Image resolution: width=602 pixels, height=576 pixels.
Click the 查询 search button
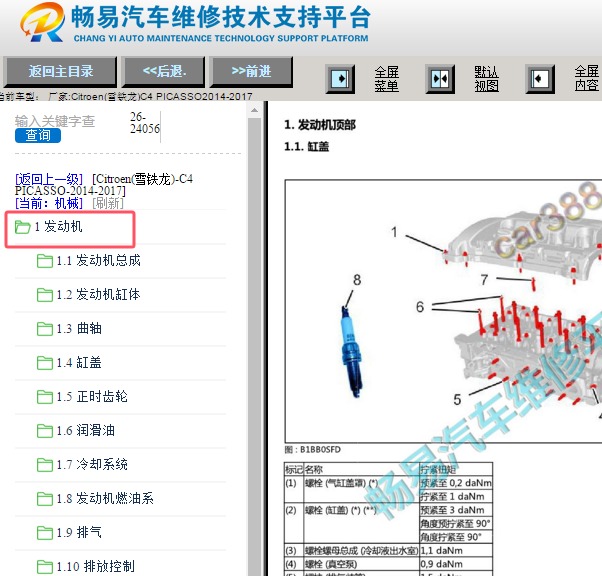click(38, 135)
